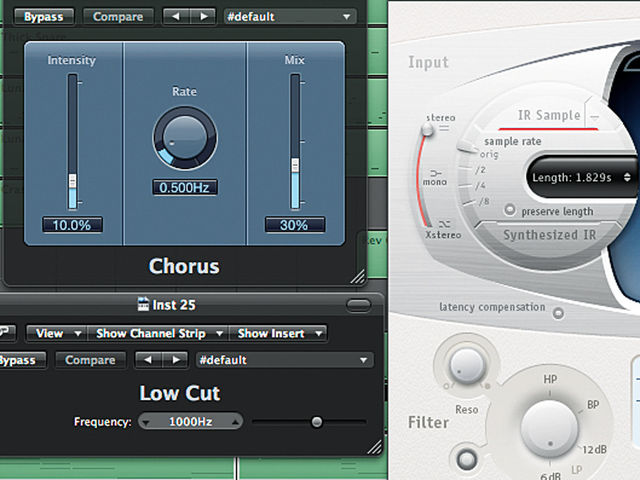Click the Mix 30% value field
The height and width of the screenshot is (480, 640).
295,225
